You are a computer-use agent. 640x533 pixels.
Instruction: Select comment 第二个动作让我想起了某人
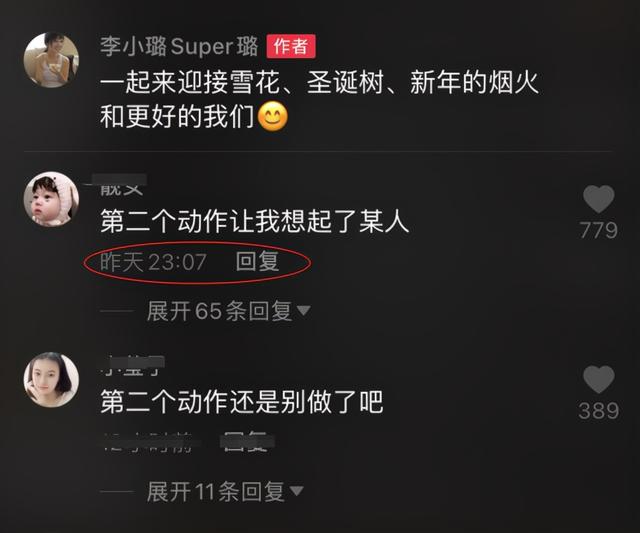[x=255, y=222]
